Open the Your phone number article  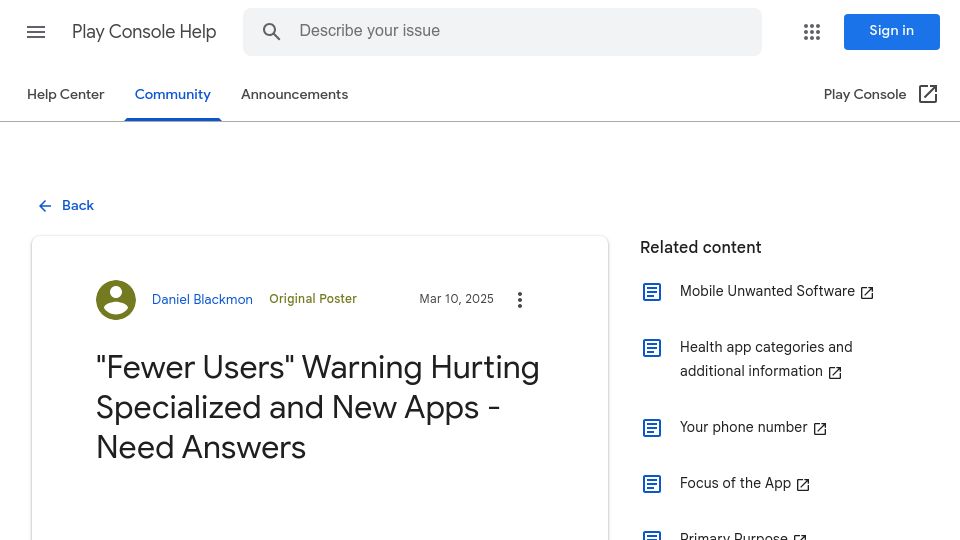point(743,427)
